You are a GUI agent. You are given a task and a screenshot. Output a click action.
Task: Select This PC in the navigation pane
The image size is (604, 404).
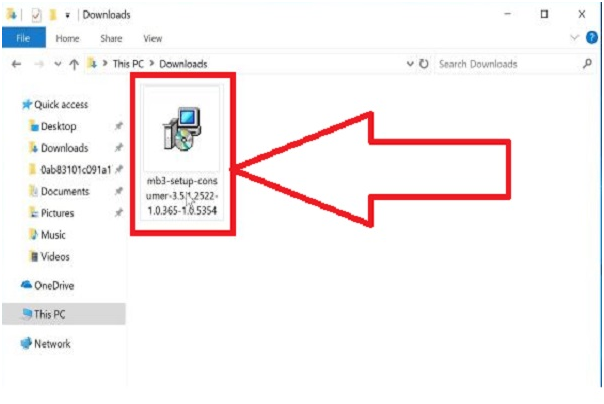(x=64, y=314)
